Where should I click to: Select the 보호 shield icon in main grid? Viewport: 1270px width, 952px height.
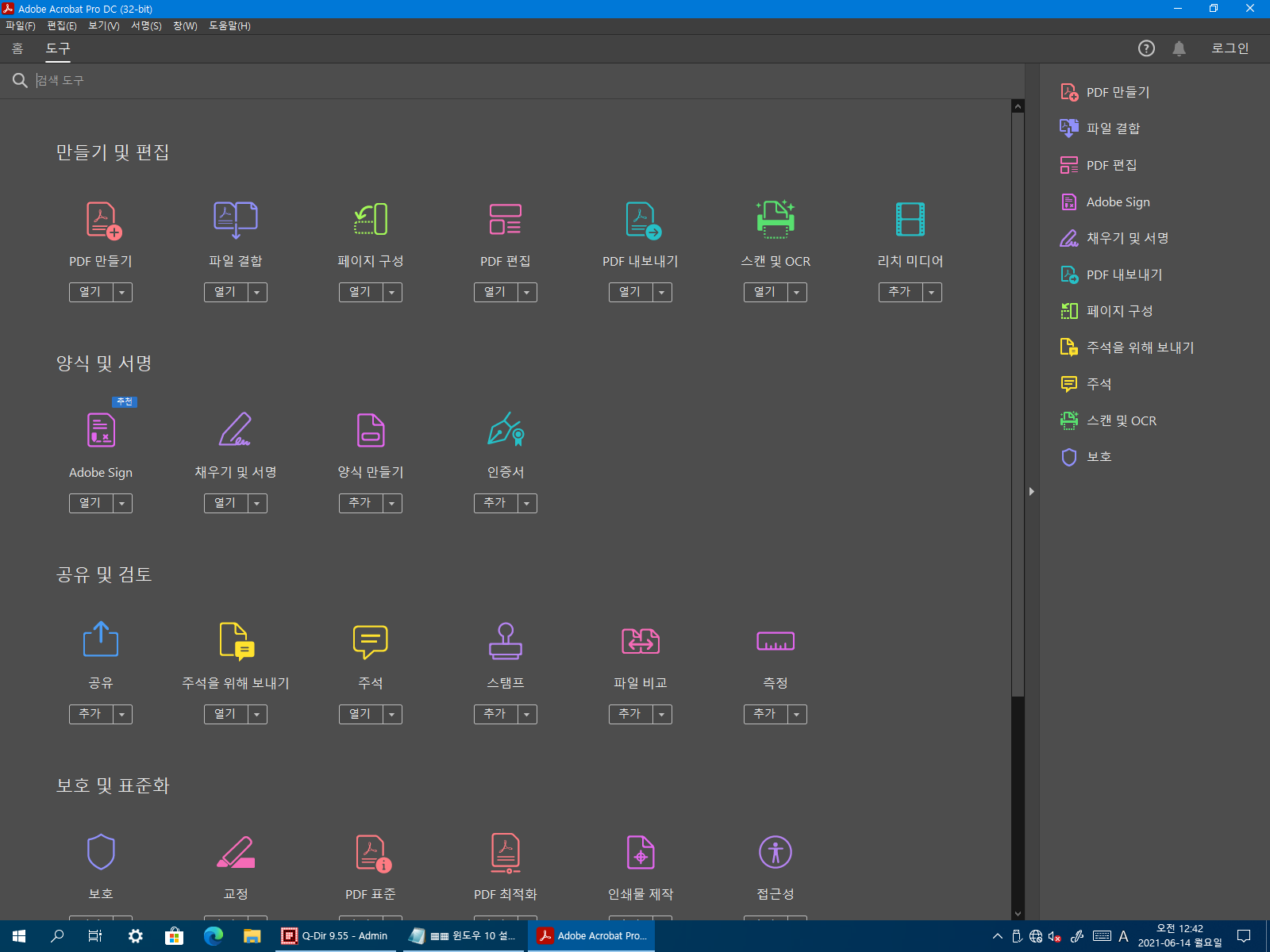[x=101, y=852]
